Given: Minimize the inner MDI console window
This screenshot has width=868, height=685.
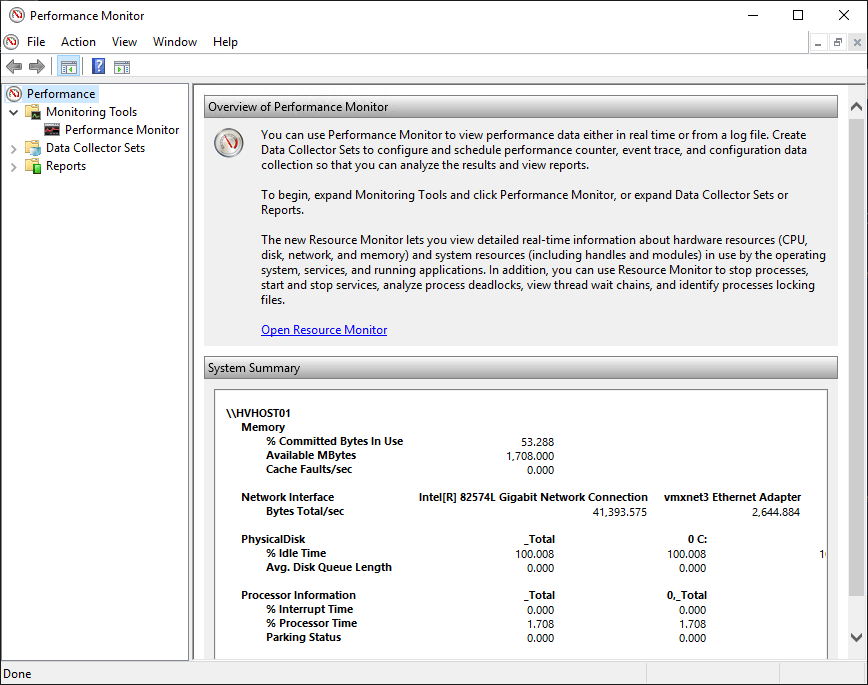Looking at the screenshot, I should [818, 43].
